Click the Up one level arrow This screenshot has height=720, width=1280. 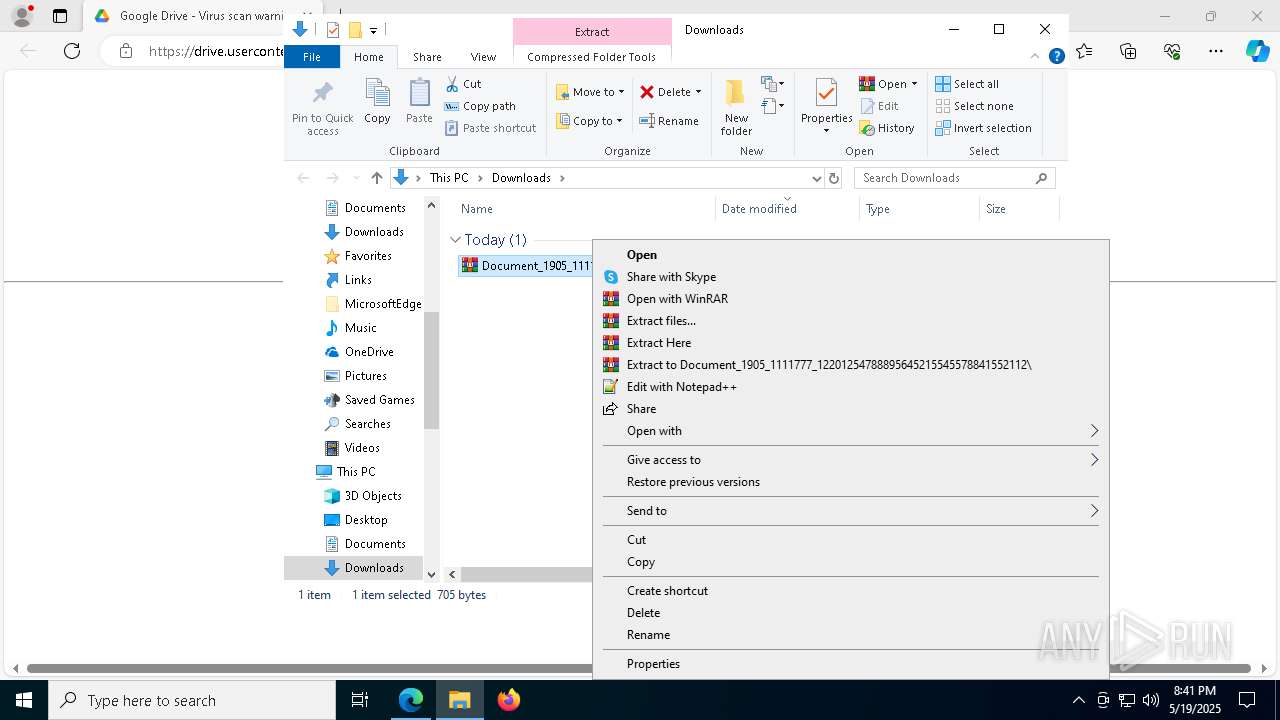click(376, 178)
